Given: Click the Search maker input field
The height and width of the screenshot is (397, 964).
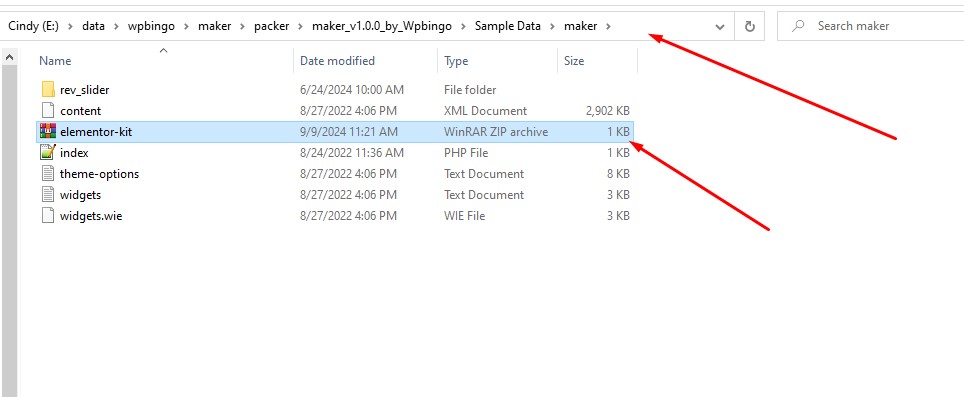Looking at the screenshot, I should pos(870,26).
